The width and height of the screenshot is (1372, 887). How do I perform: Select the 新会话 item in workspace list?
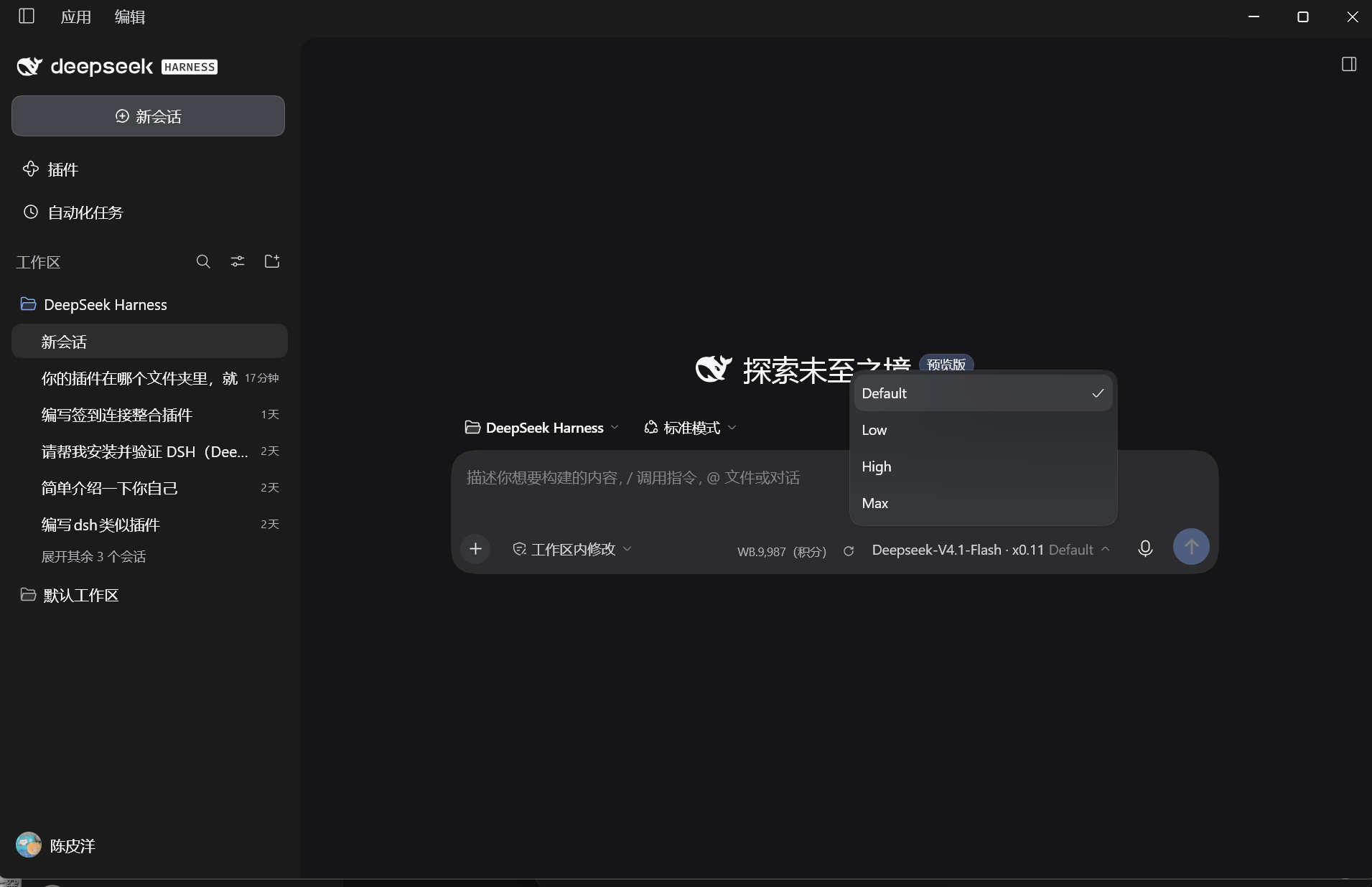[149, 342]
